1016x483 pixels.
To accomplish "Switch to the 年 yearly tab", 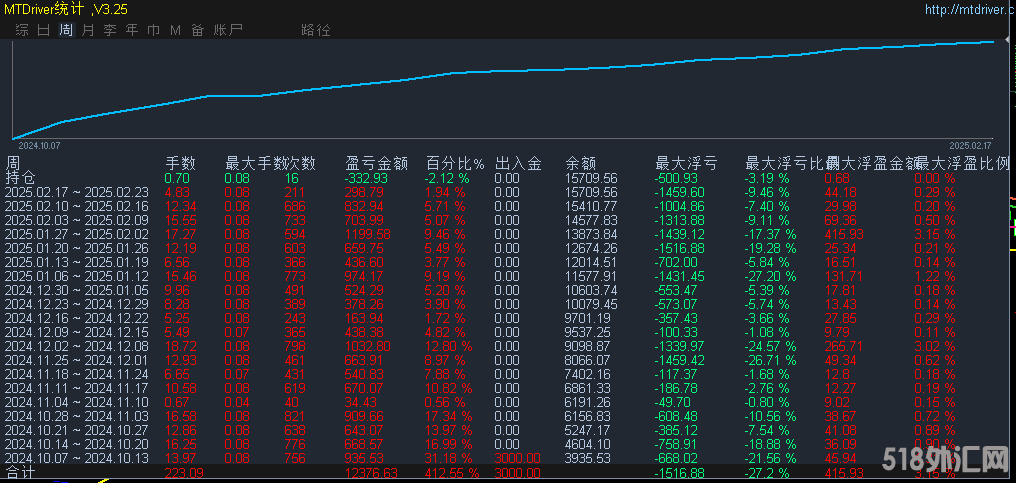I will (132, 30).
